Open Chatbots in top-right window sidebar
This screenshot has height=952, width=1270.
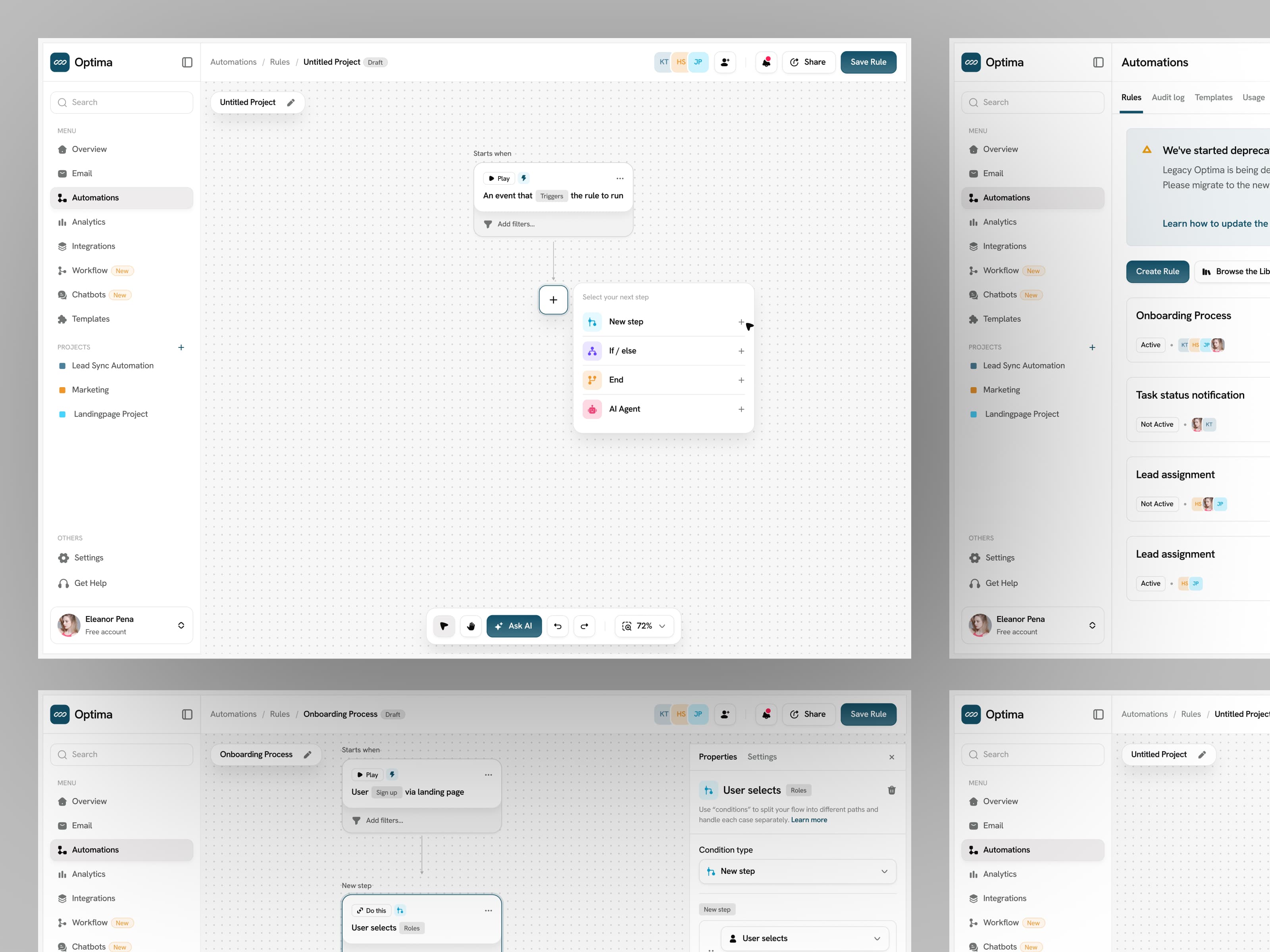pyautogui.click(x=1032, y=295)
